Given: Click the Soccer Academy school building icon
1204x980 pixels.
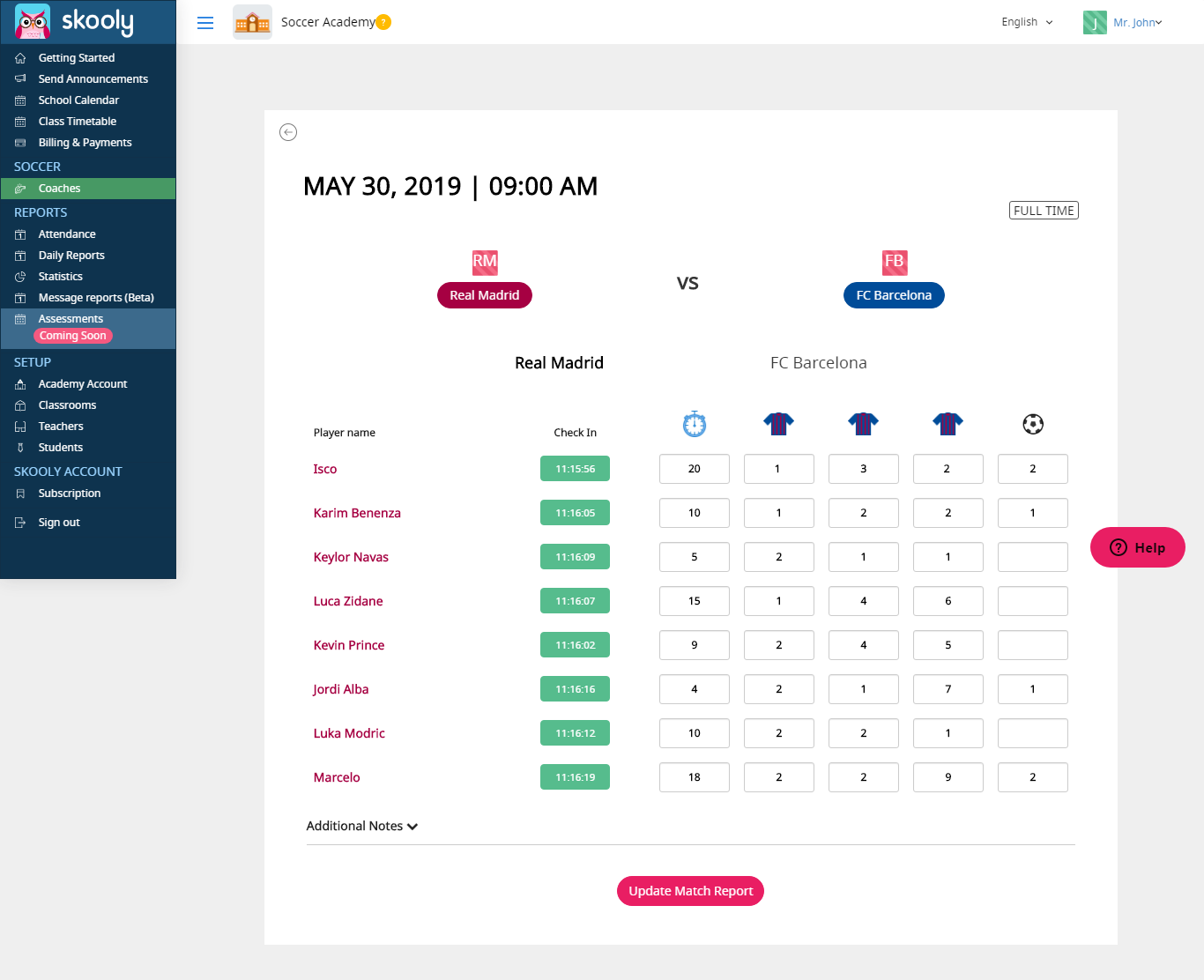Looking at the screenshot, I should tap(252, 22).
